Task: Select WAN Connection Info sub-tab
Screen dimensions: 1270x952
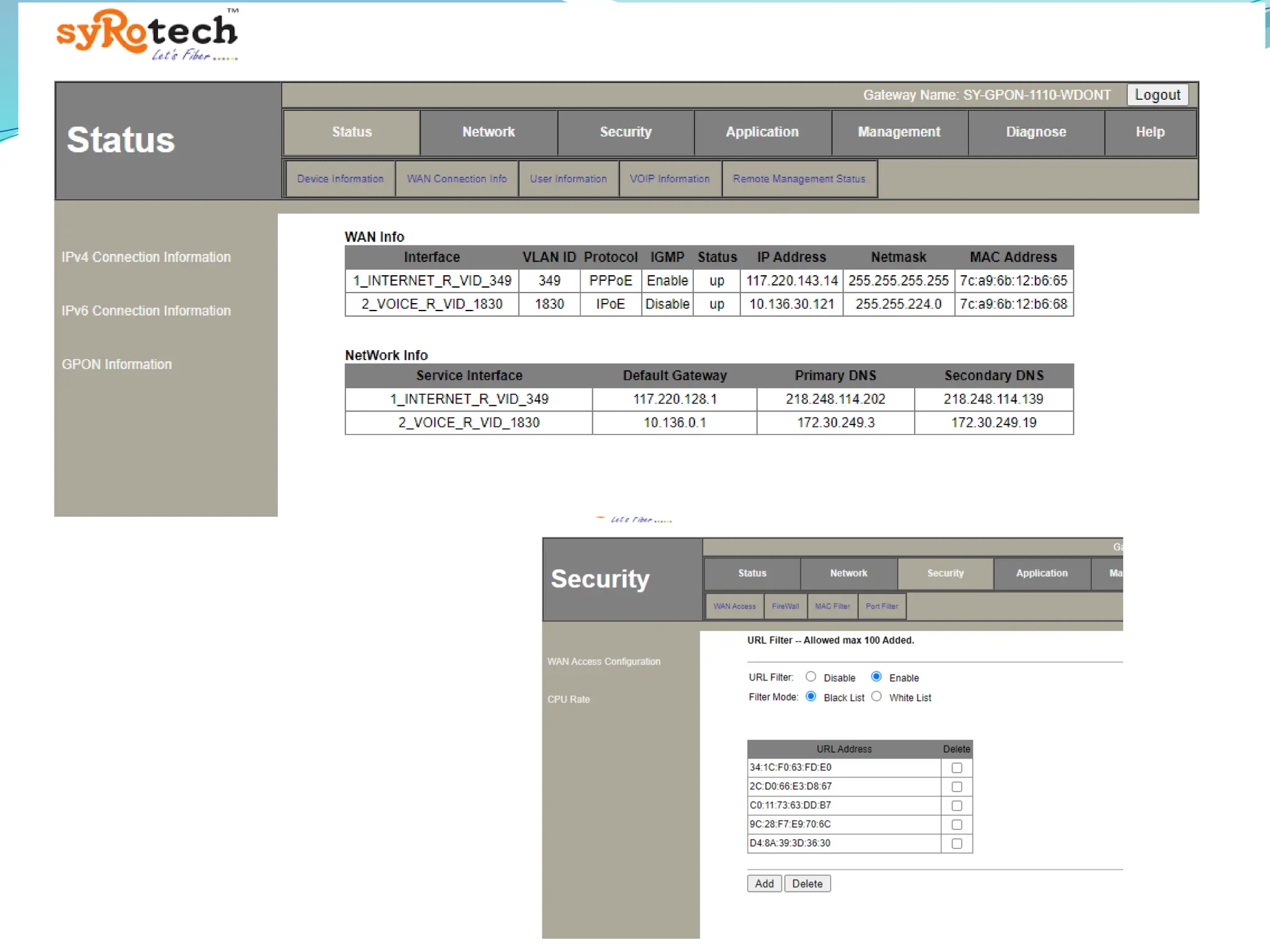Action: [x=456, y=178]
